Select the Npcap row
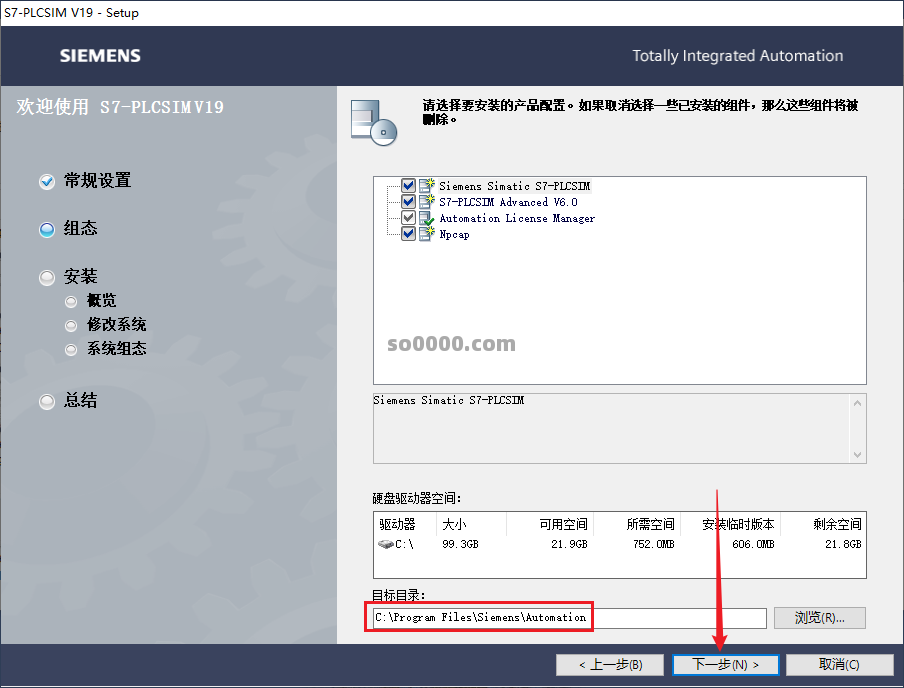Viewport: 904px width, 688px height. pos(454,234)
